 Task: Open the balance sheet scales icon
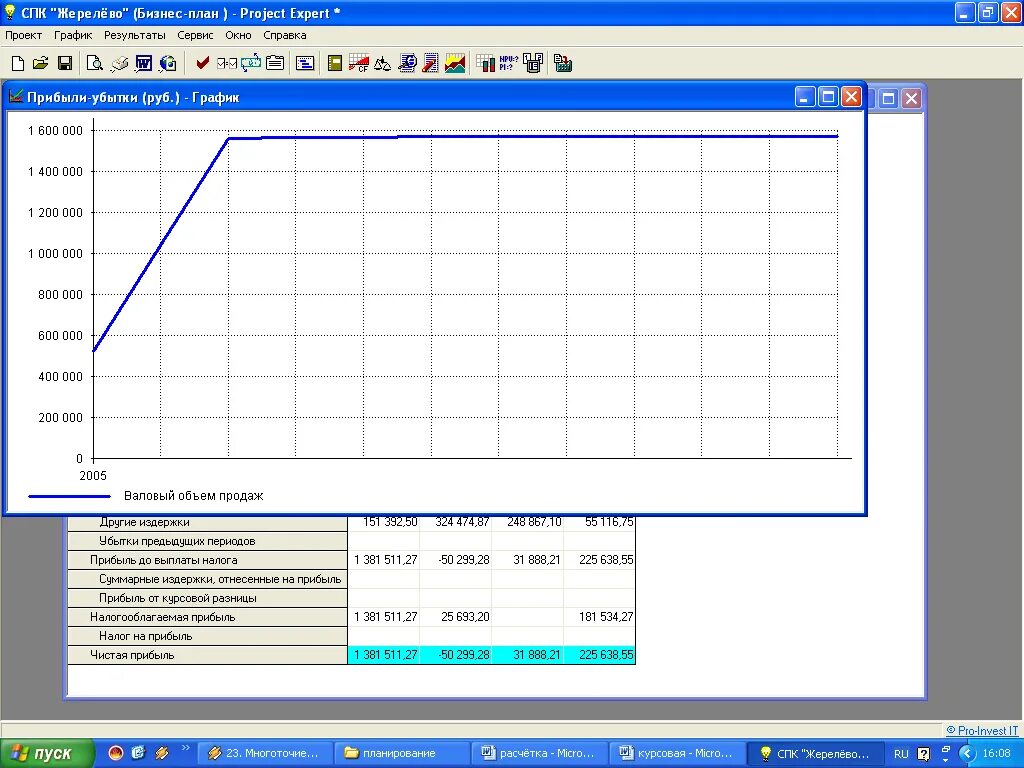point(383,63)
